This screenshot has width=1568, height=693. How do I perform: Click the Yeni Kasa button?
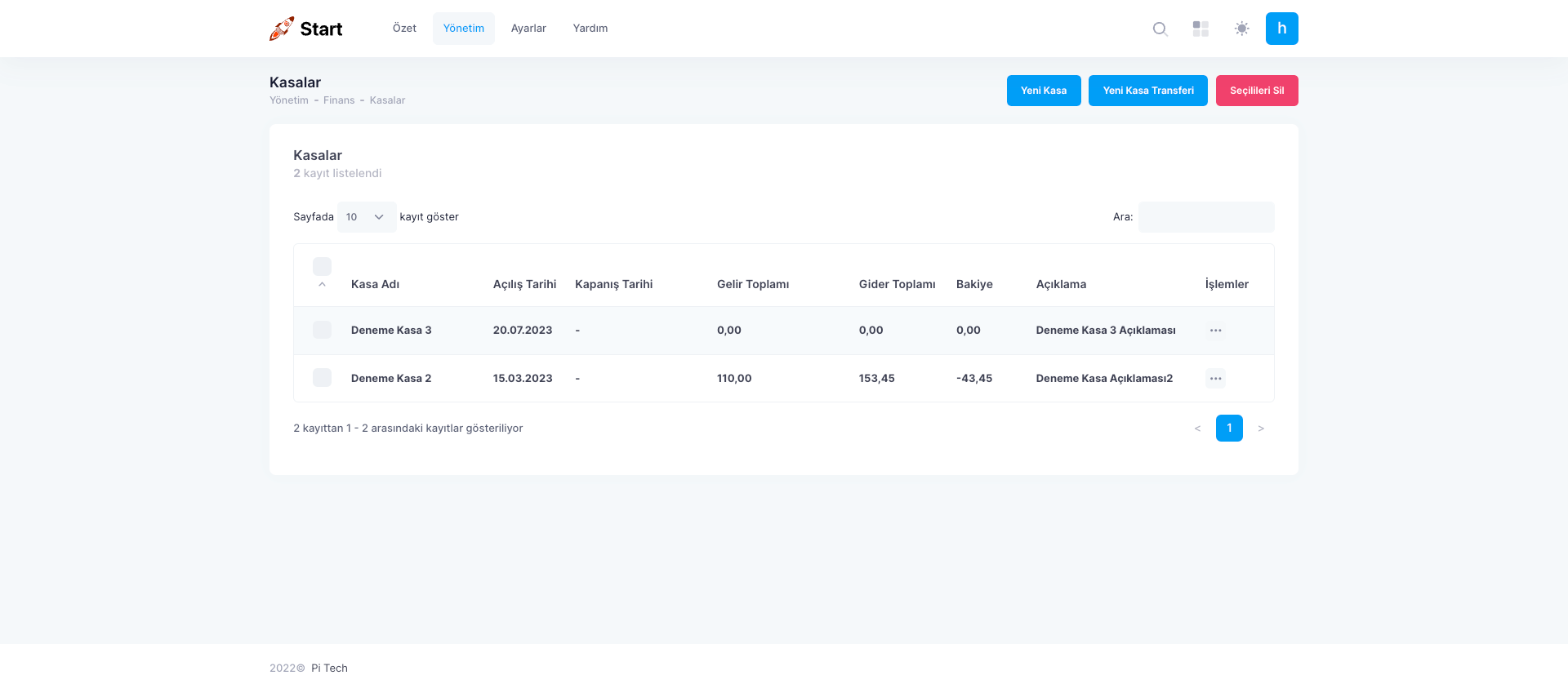point(1043,91)
